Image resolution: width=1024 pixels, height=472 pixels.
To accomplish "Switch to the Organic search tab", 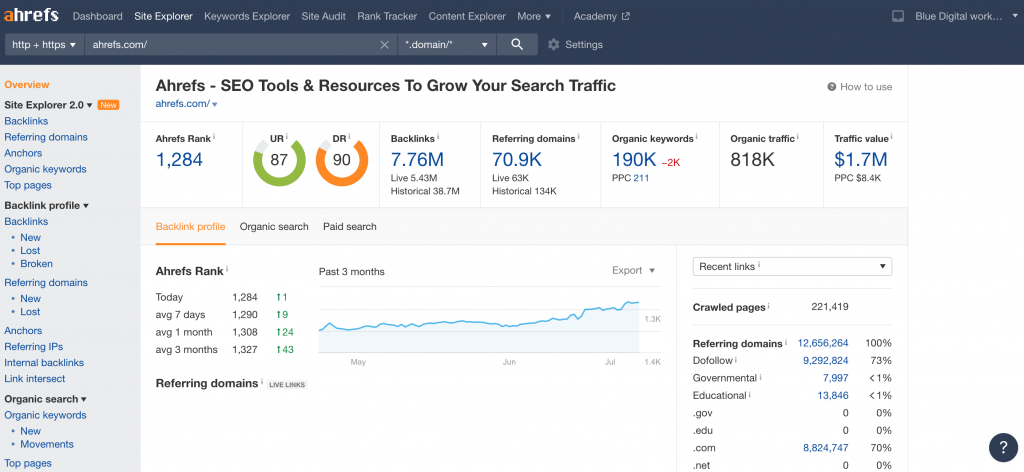I will (274, 227).
